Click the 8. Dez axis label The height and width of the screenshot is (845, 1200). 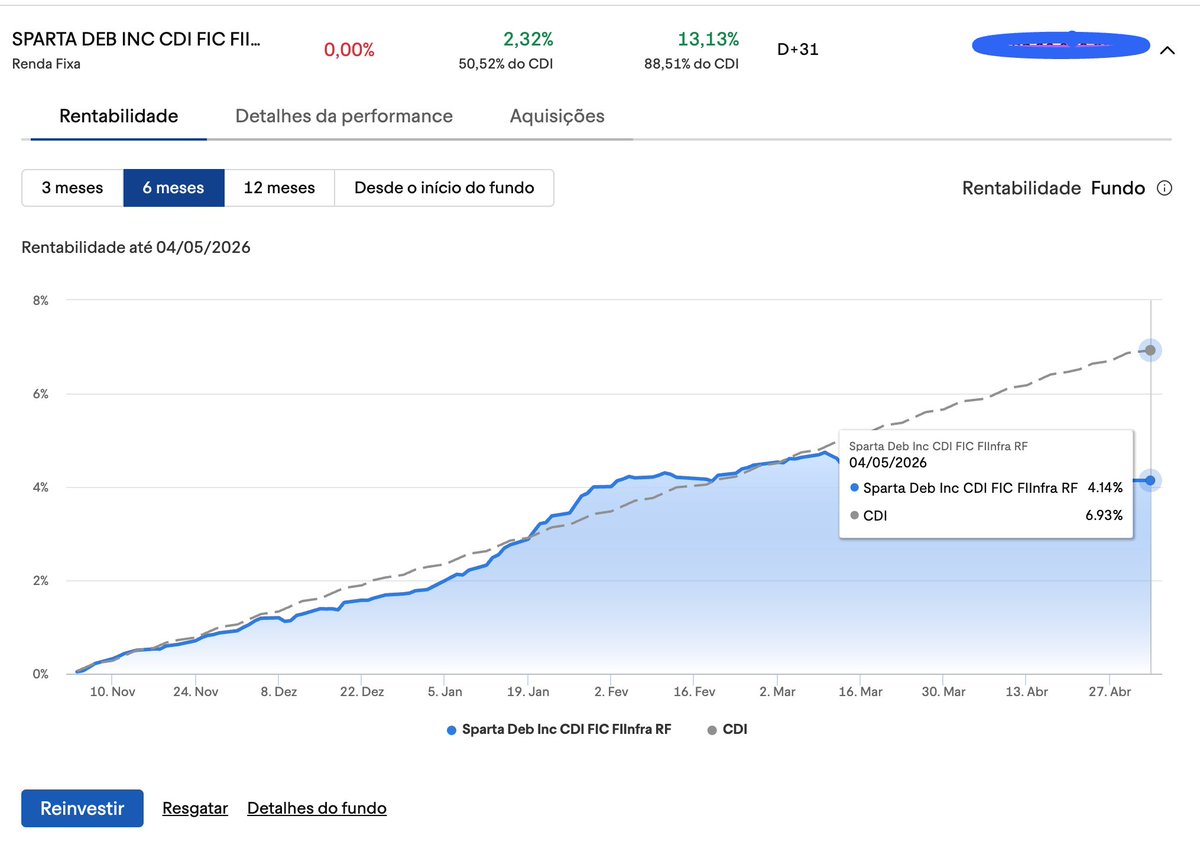[278, 692]
